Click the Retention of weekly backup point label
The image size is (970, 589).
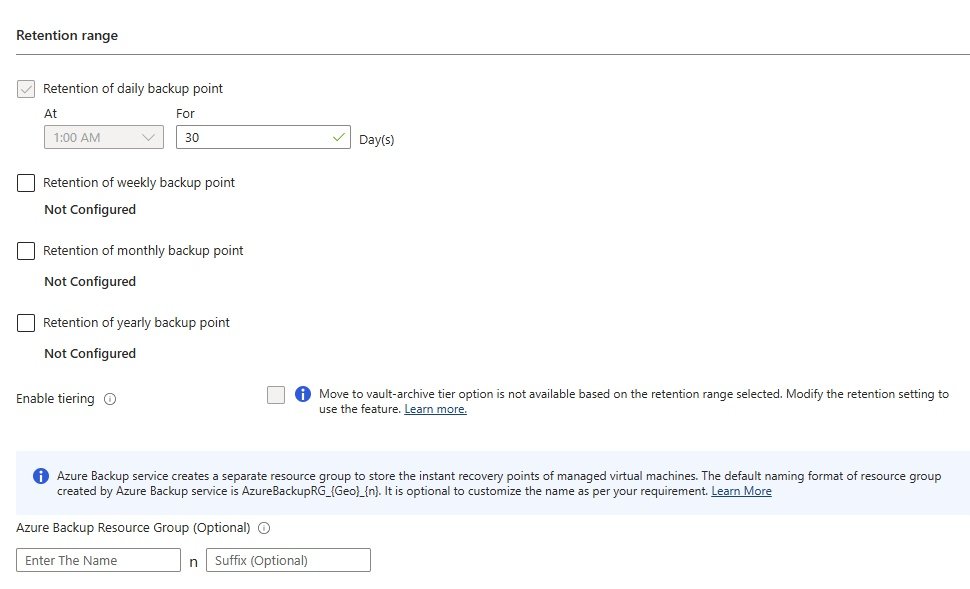(x=139, y=183)
